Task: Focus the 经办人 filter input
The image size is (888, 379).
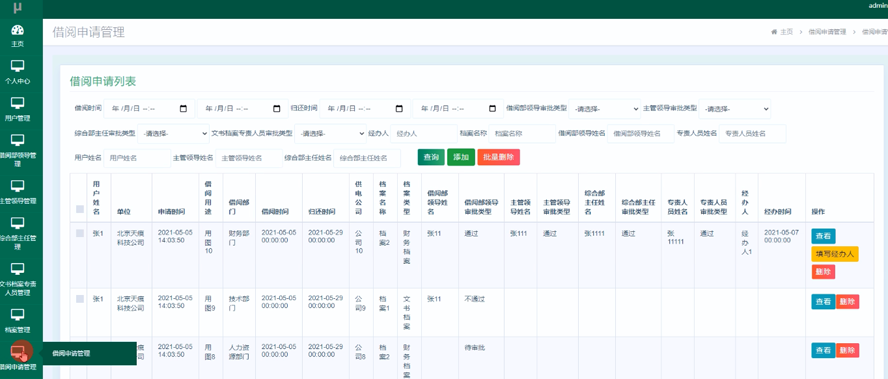Action: [x=424, y=134]
